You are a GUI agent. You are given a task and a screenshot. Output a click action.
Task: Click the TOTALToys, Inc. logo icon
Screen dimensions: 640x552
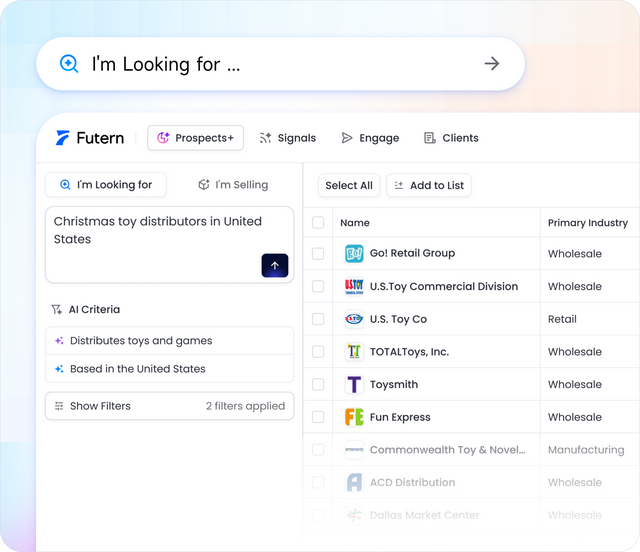[354, 352]
